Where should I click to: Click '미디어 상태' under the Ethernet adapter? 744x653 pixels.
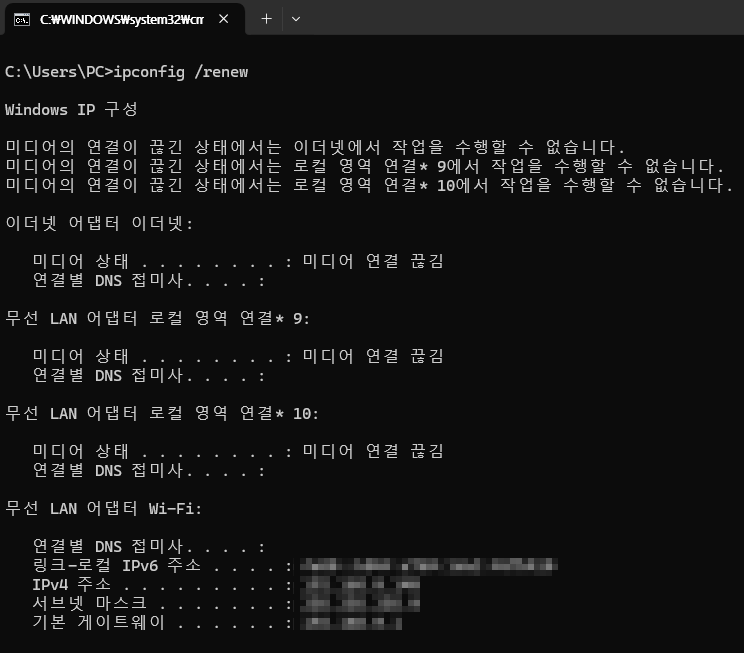tap(81, 261)
